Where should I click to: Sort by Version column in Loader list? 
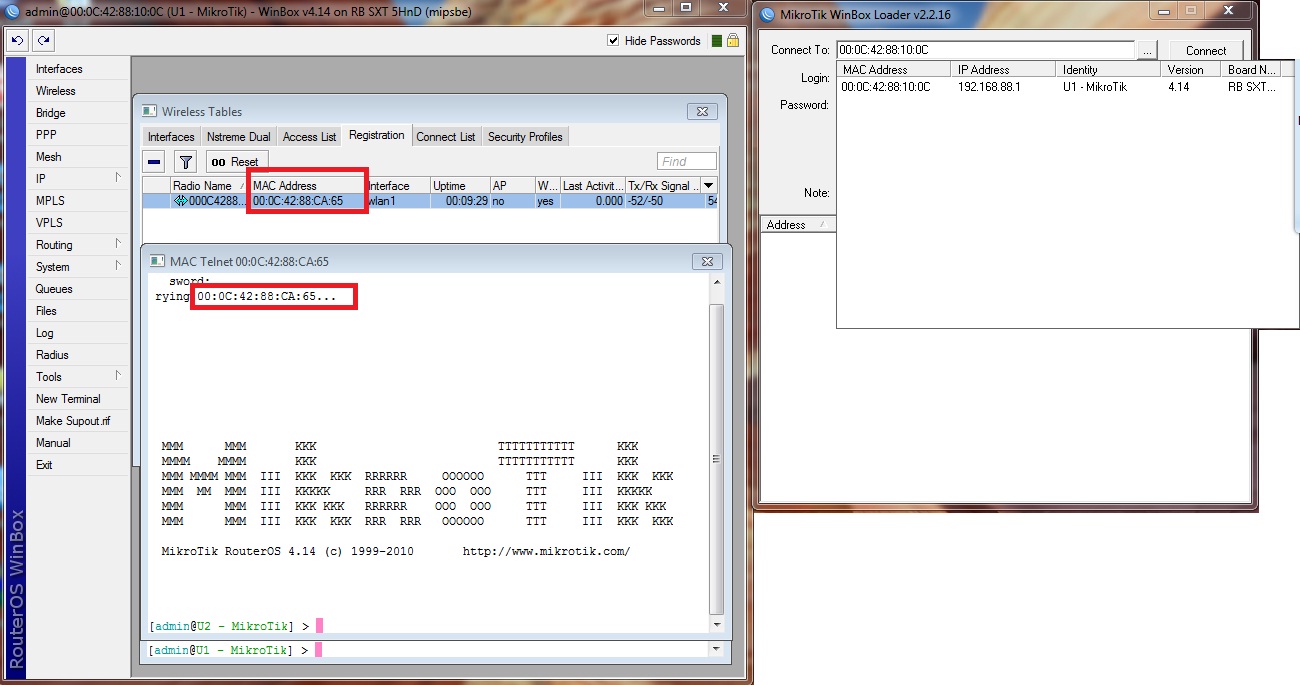click(1191, 70)
